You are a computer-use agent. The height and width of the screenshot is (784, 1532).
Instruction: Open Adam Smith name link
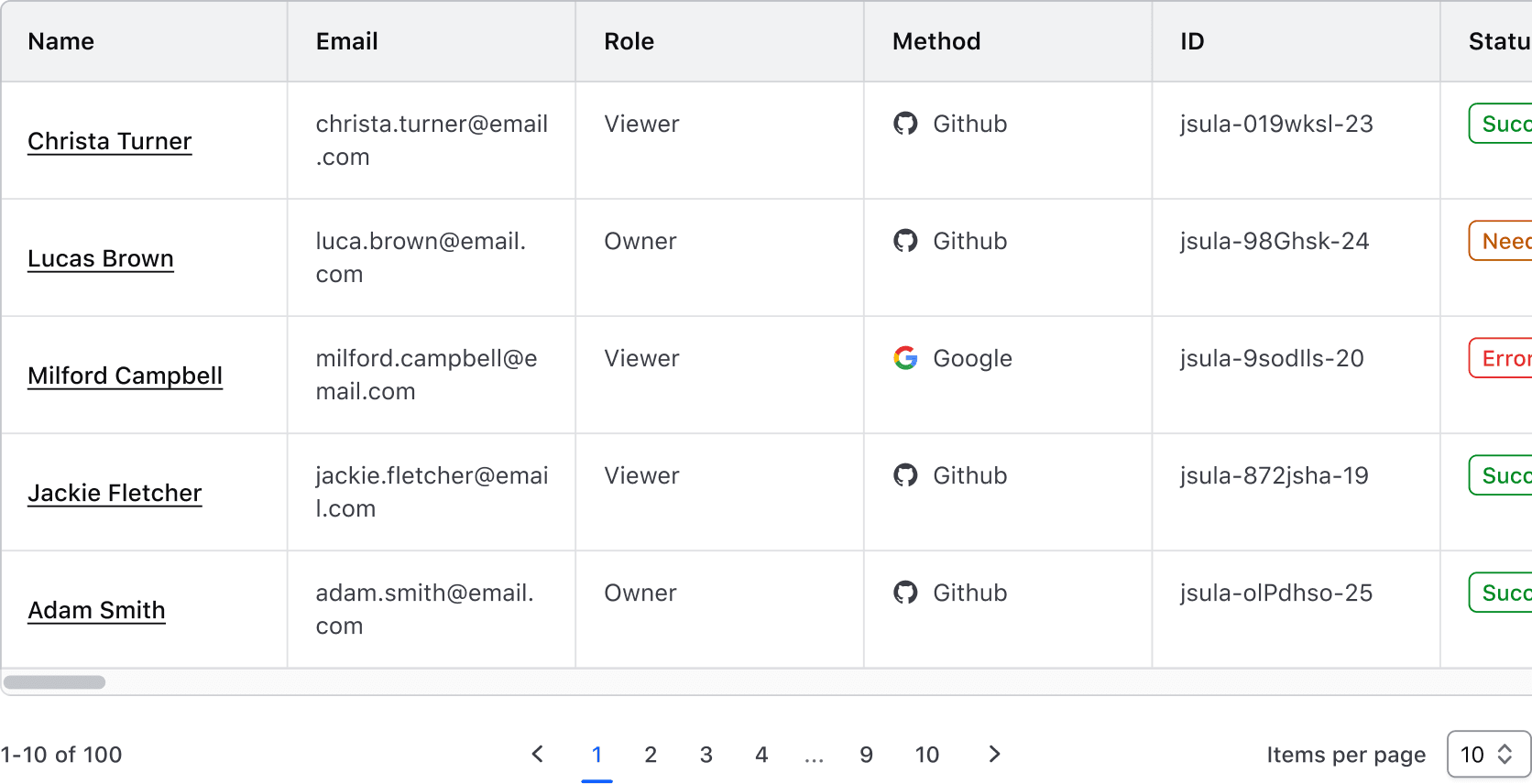pos(96,610)
